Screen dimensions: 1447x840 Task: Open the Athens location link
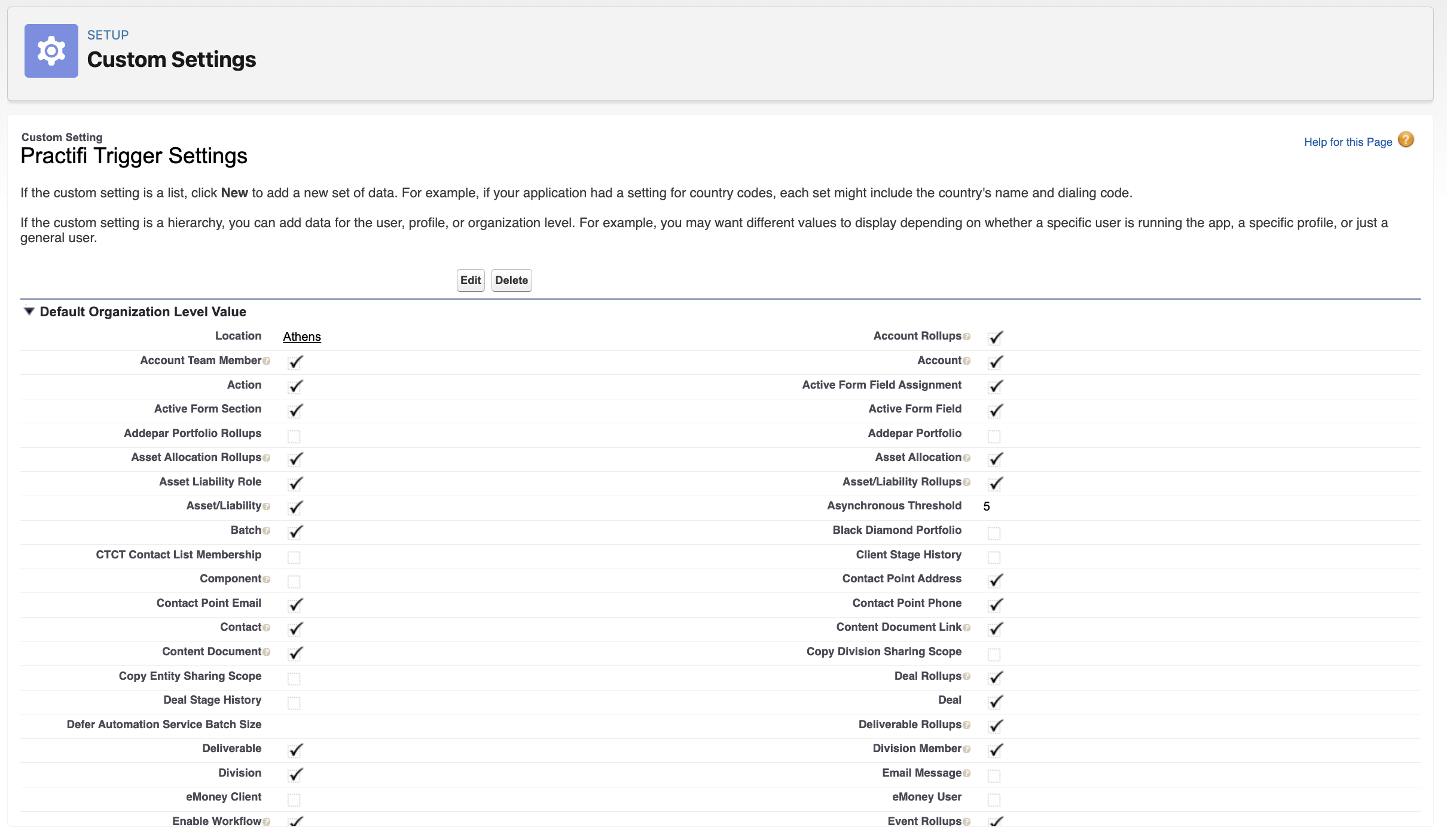[x=302, y=337]
